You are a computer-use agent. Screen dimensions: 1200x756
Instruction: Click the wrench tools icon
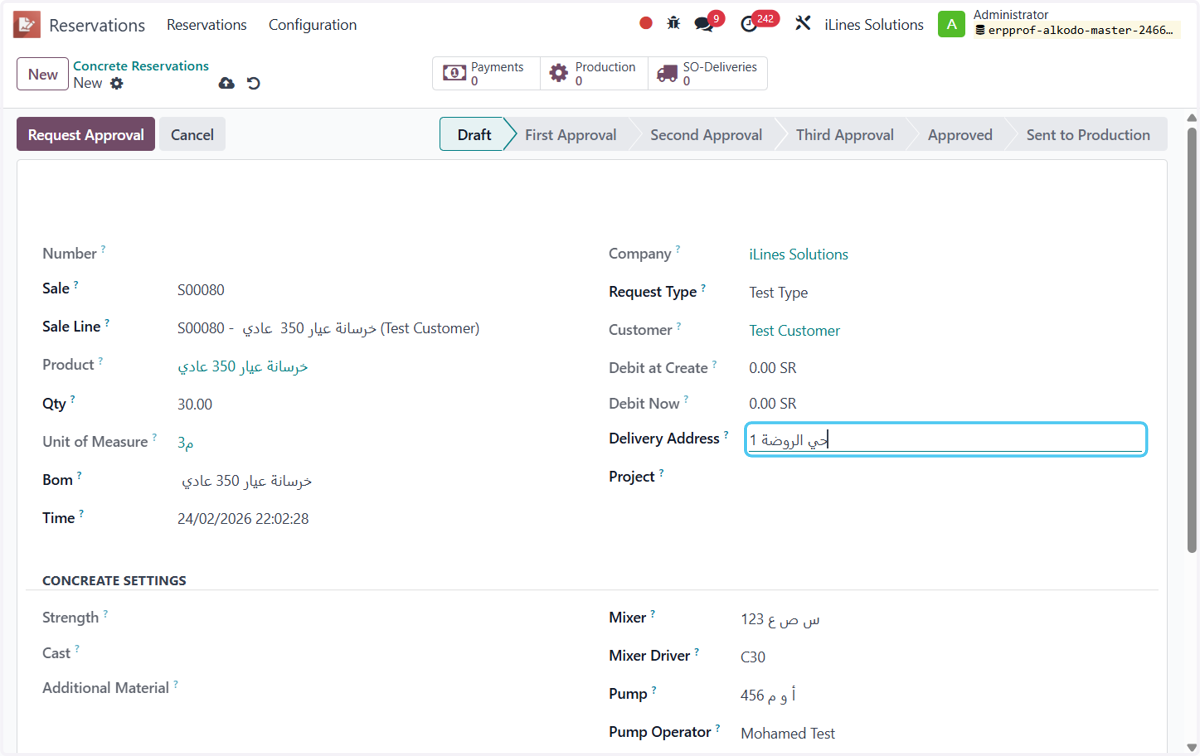click(x=803, y=23)
